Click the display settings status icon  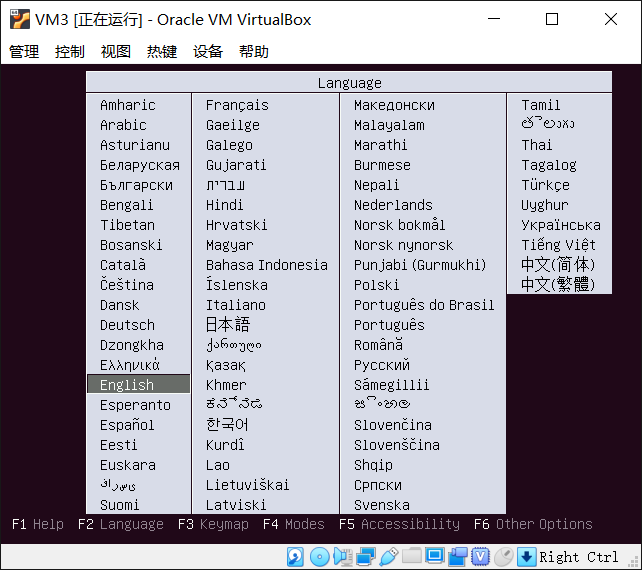[x=434, y=556]
